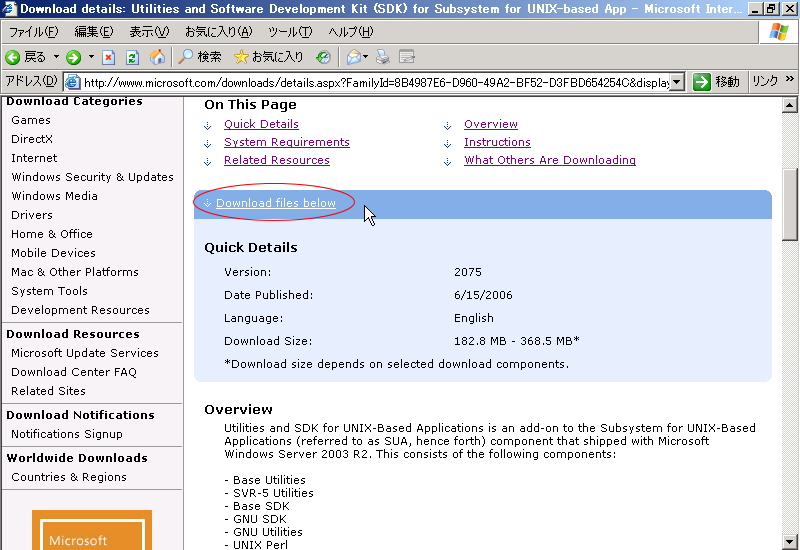Open Mac & Other Platforms category
The width and height of the screenshot is (800, 550).
point(74,272)
